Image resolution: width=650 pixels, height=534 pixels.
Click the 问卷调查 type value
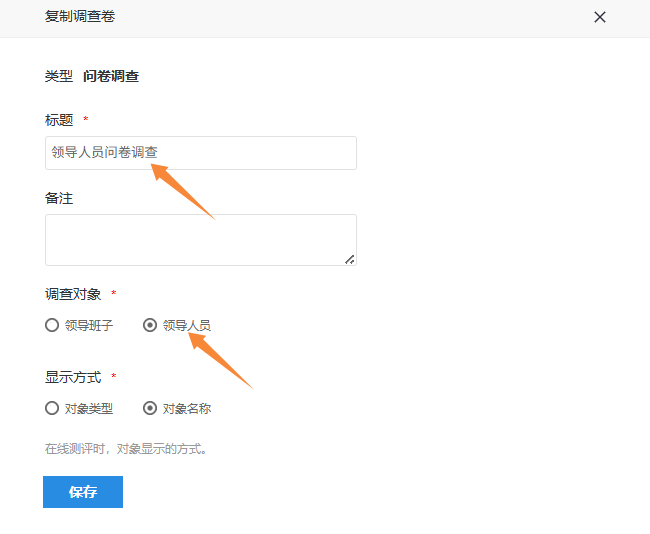pyautogui.click(x=111, y=76)
